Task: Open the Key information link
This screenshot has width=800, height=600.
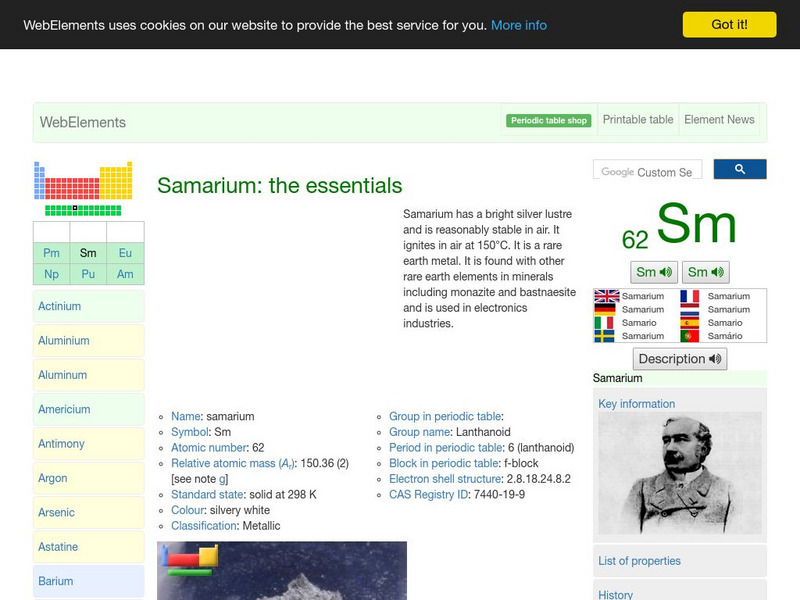Action: (x=638, y=403)
